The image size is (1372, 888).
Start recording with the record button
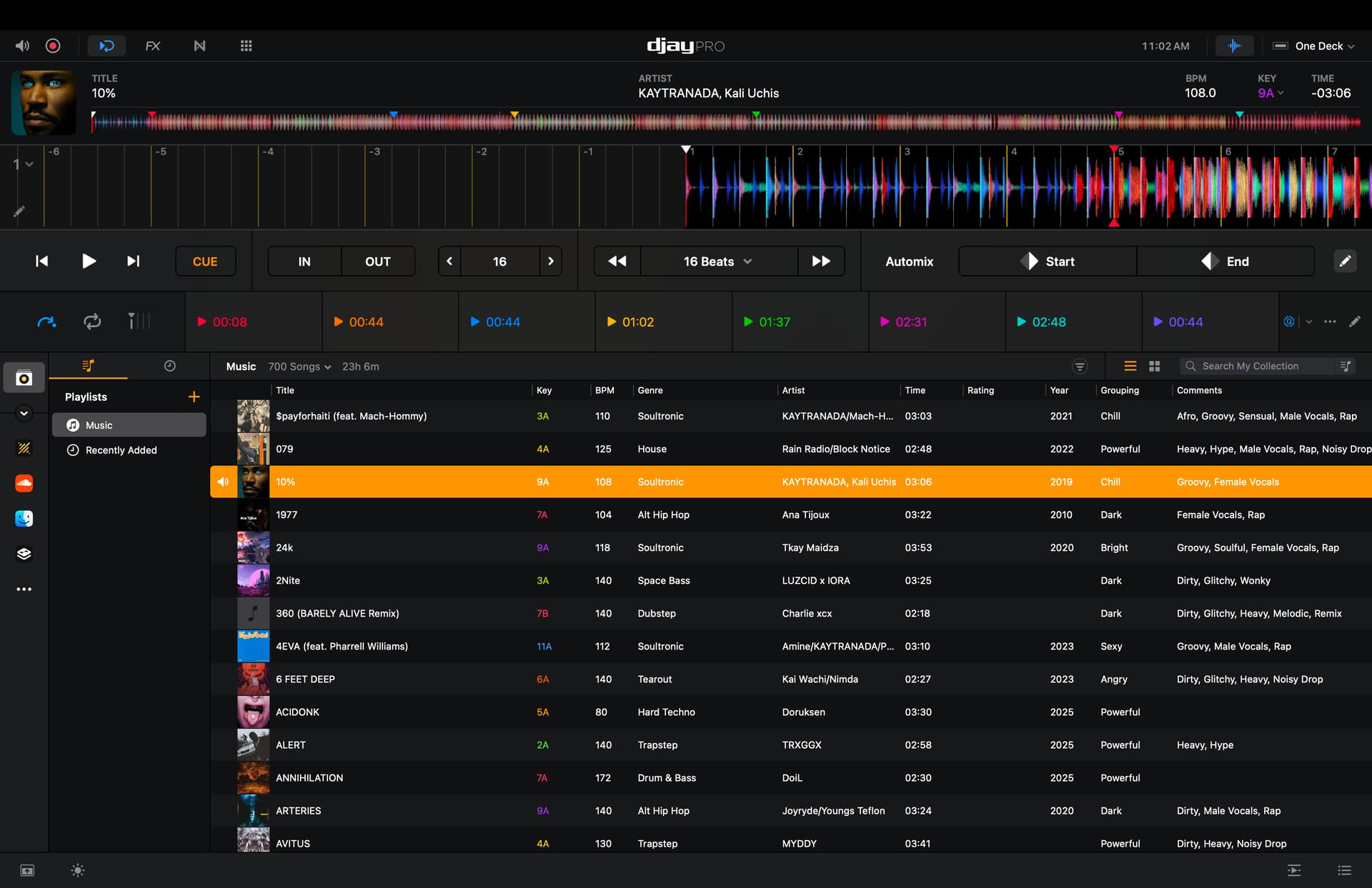[x=53, y=46]
